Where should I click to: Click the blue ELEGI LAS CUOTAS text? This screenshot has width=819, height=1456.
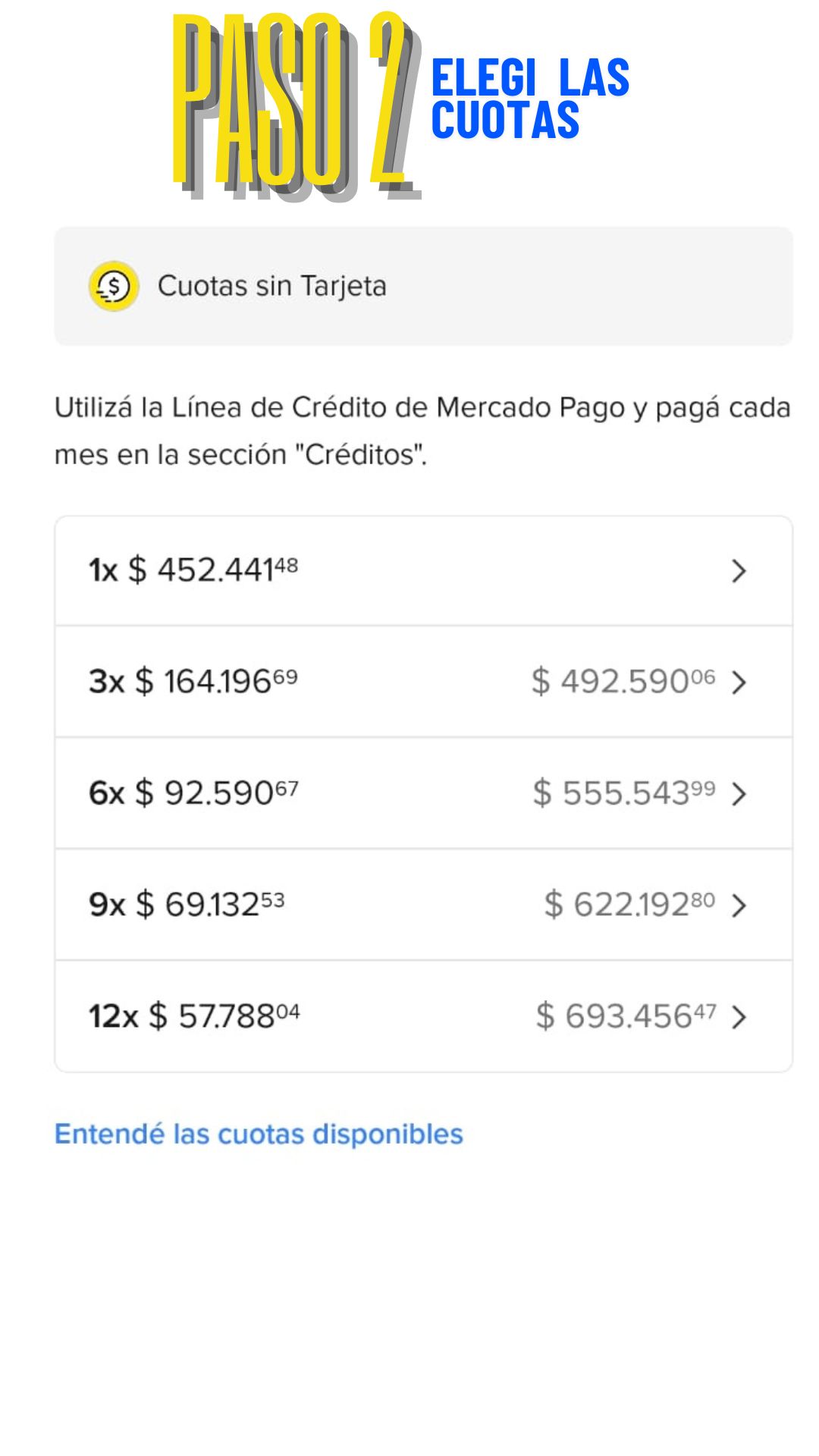pos(529,99)
